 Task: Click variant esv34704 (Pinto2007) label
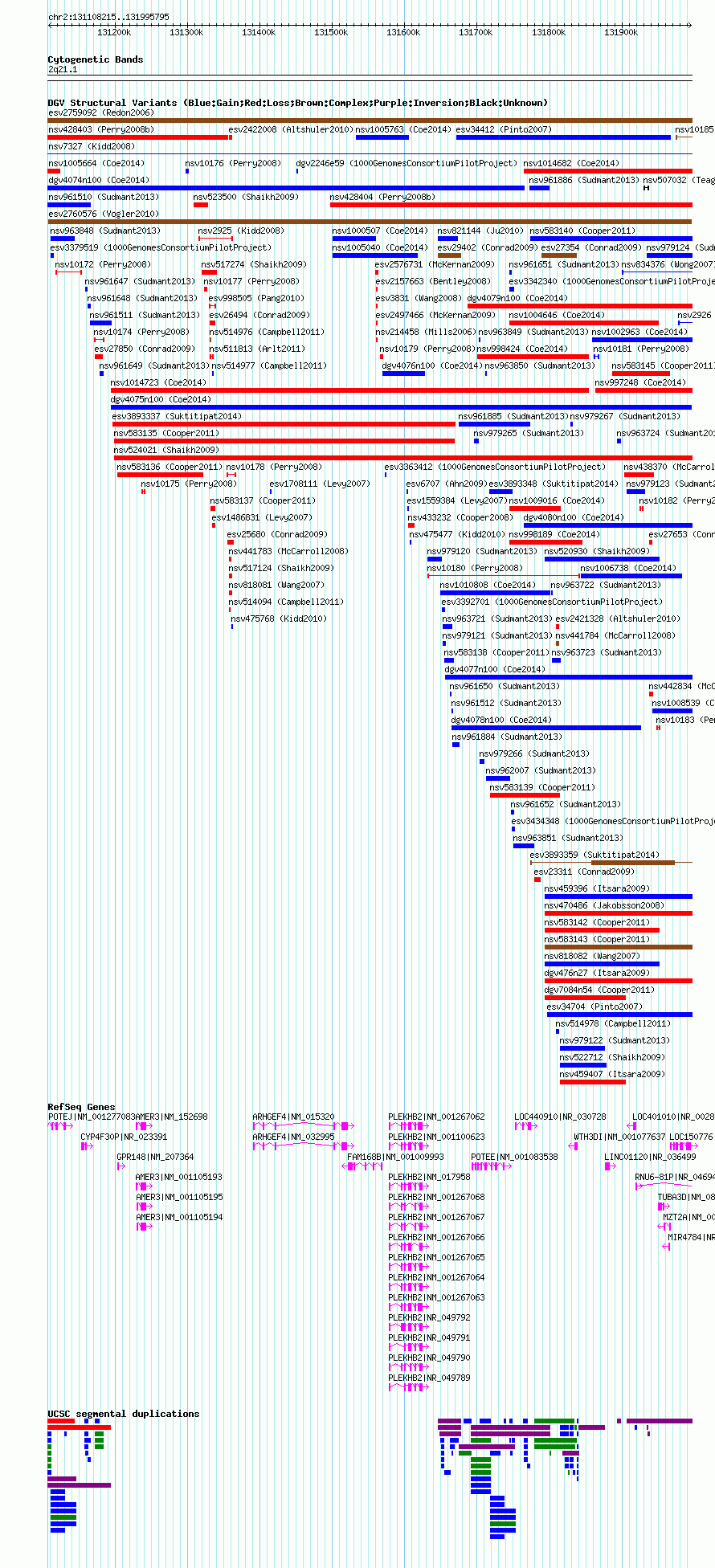[x=594, y=1007]
